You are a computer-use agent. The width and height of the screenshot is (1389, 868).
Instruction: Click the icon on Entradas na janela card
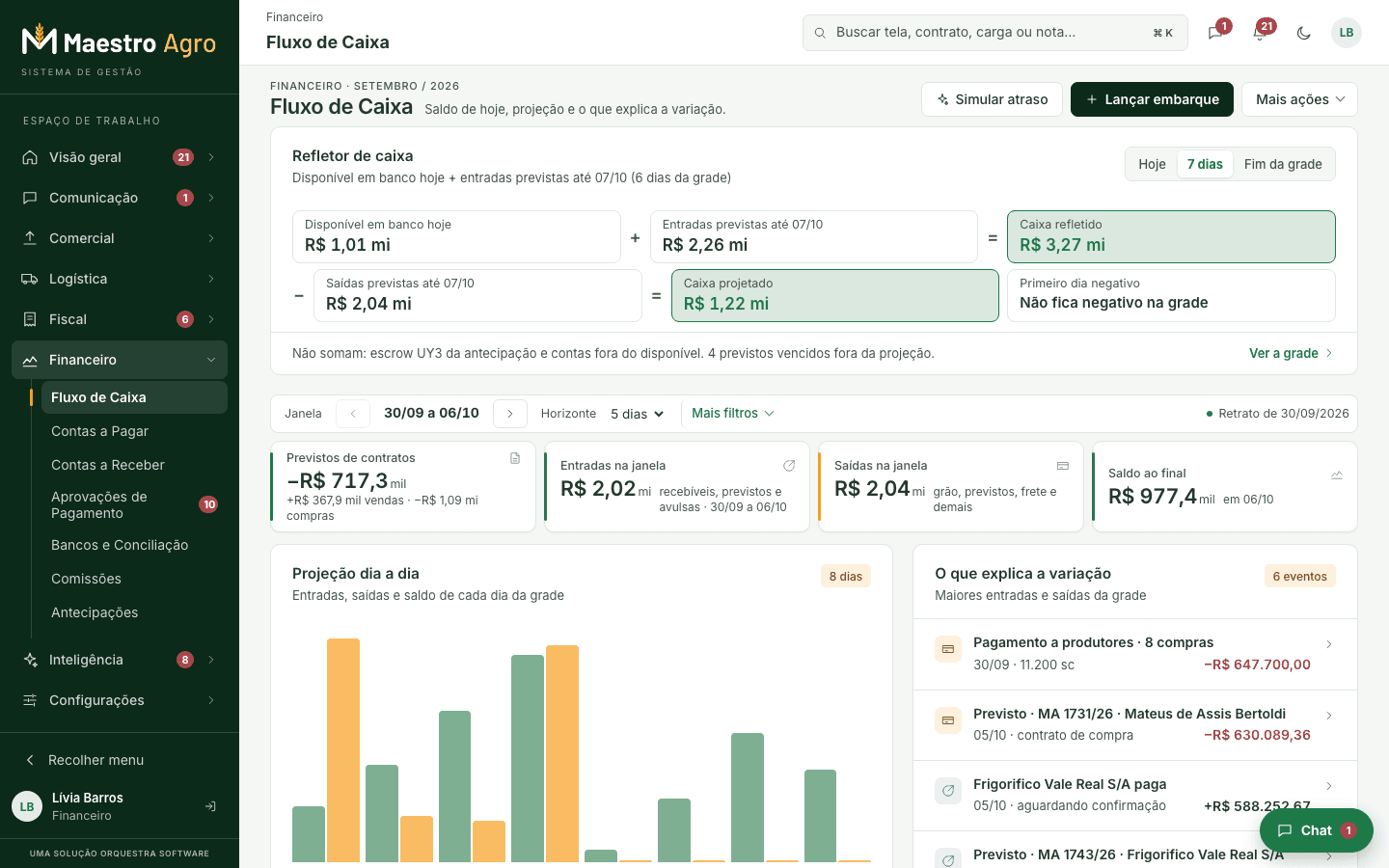point(789,466)
